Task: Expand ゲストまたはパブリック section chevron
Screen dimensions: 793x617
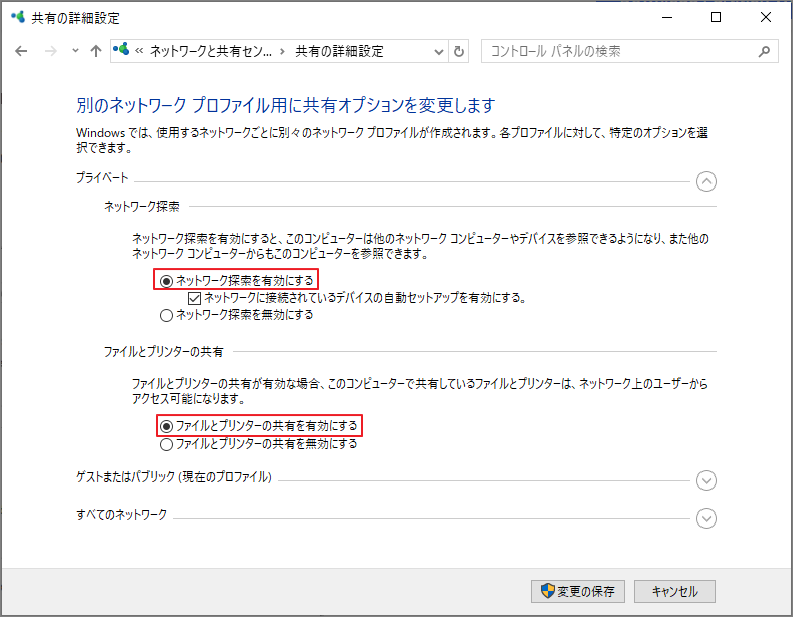Action: click(x=706, y=480)
